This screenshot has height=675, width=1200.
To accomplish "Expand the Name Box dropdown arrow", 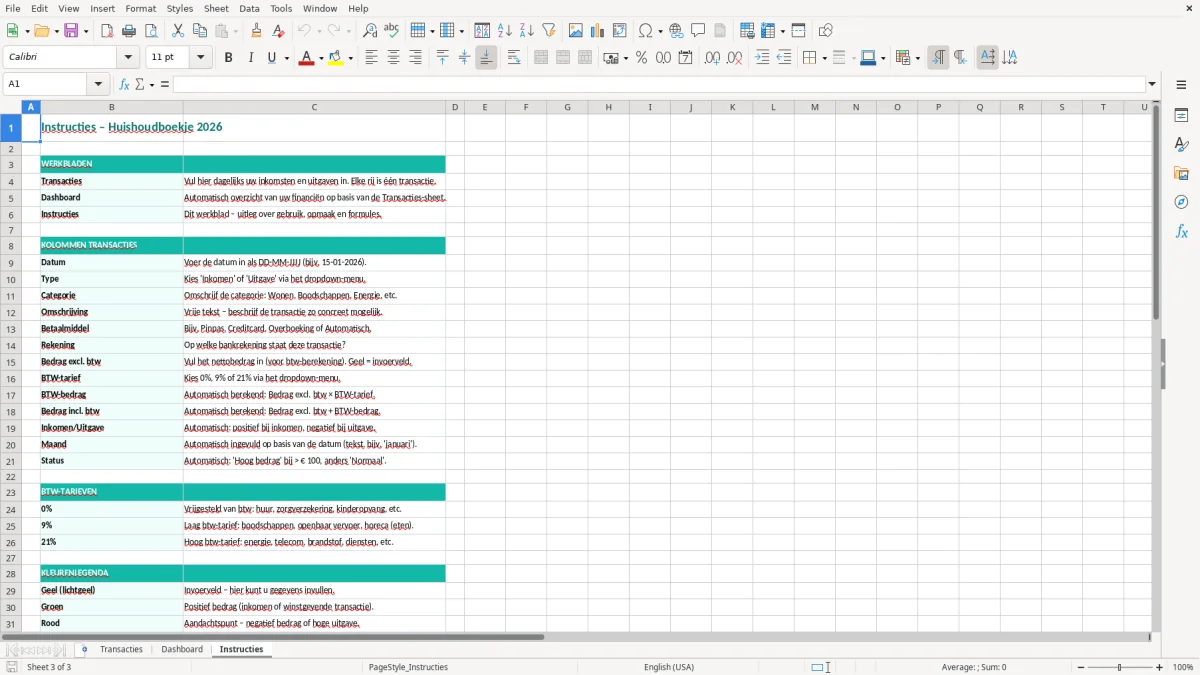I will tap(98, 84).
